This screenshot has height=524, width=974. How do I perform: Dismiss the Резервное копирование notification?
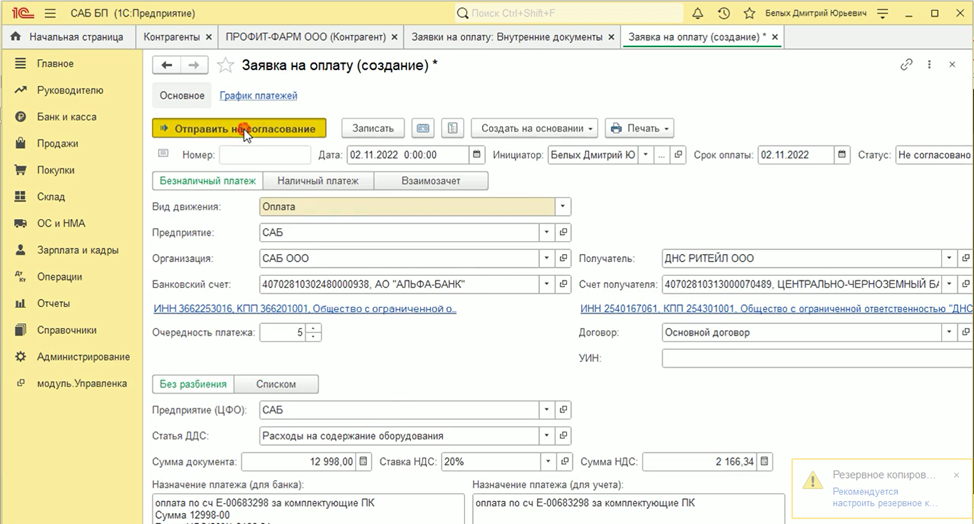coord(956,475)
